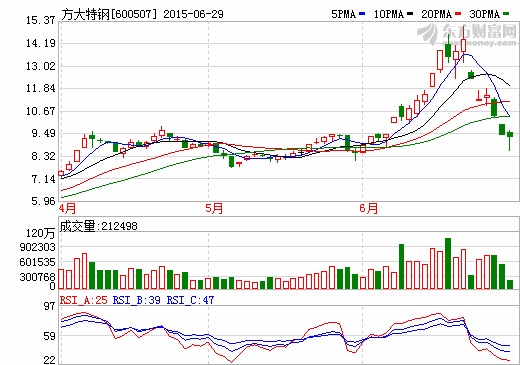
Task: Click the 10.67 price axis label
Action: 40,111
